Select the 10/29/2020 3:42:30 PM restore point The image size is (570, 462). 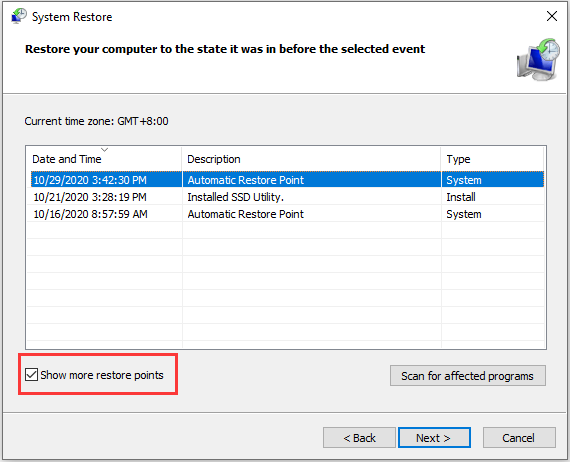287,180
